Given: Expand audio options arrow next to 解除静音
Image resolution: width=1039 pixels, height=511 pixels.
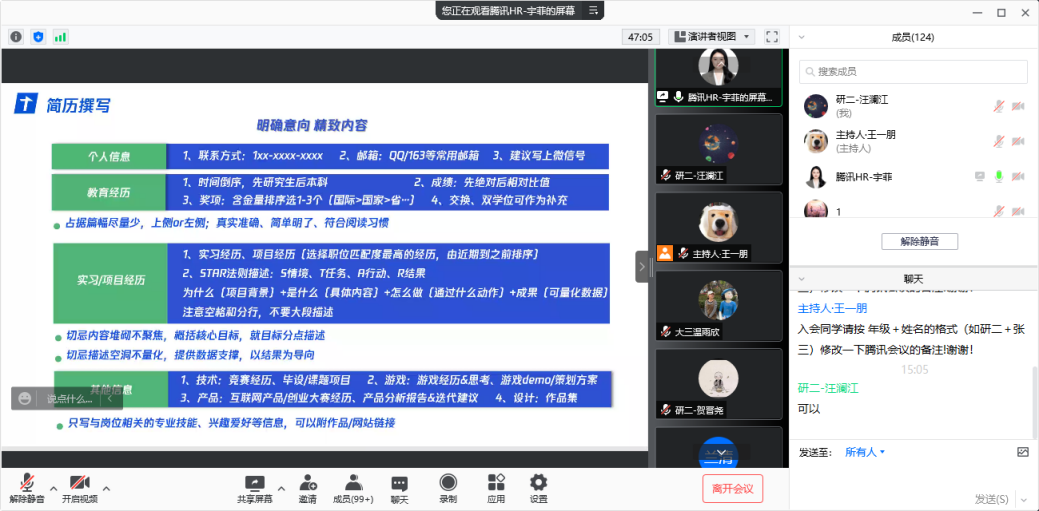Looking at the screenshot, I should (x=51, y=489).
